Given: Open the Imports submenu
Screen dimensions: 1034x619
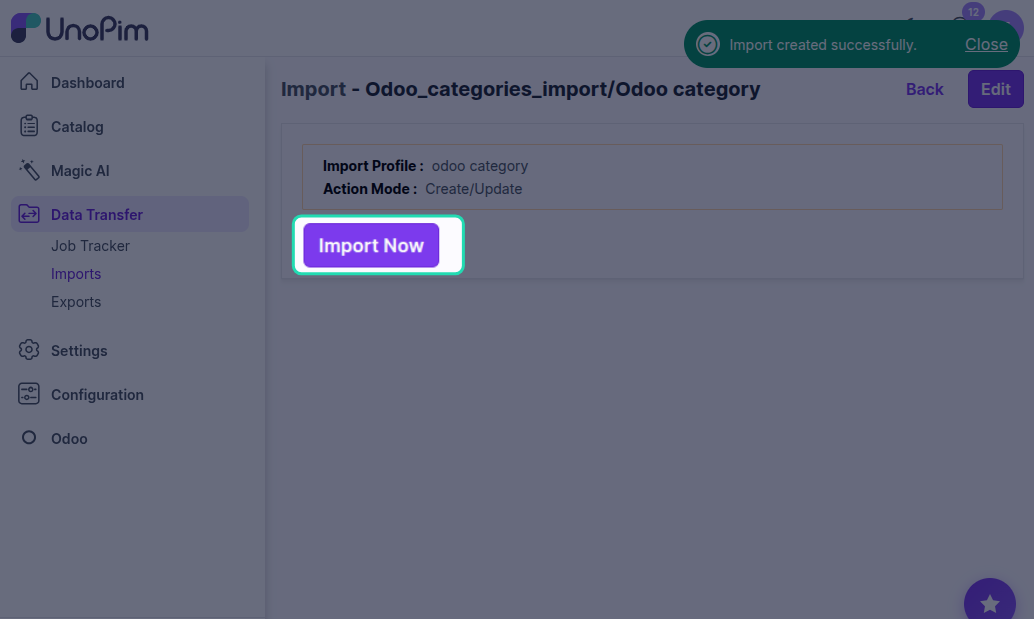Looking at the screenshot, I should tap(76, 274).
